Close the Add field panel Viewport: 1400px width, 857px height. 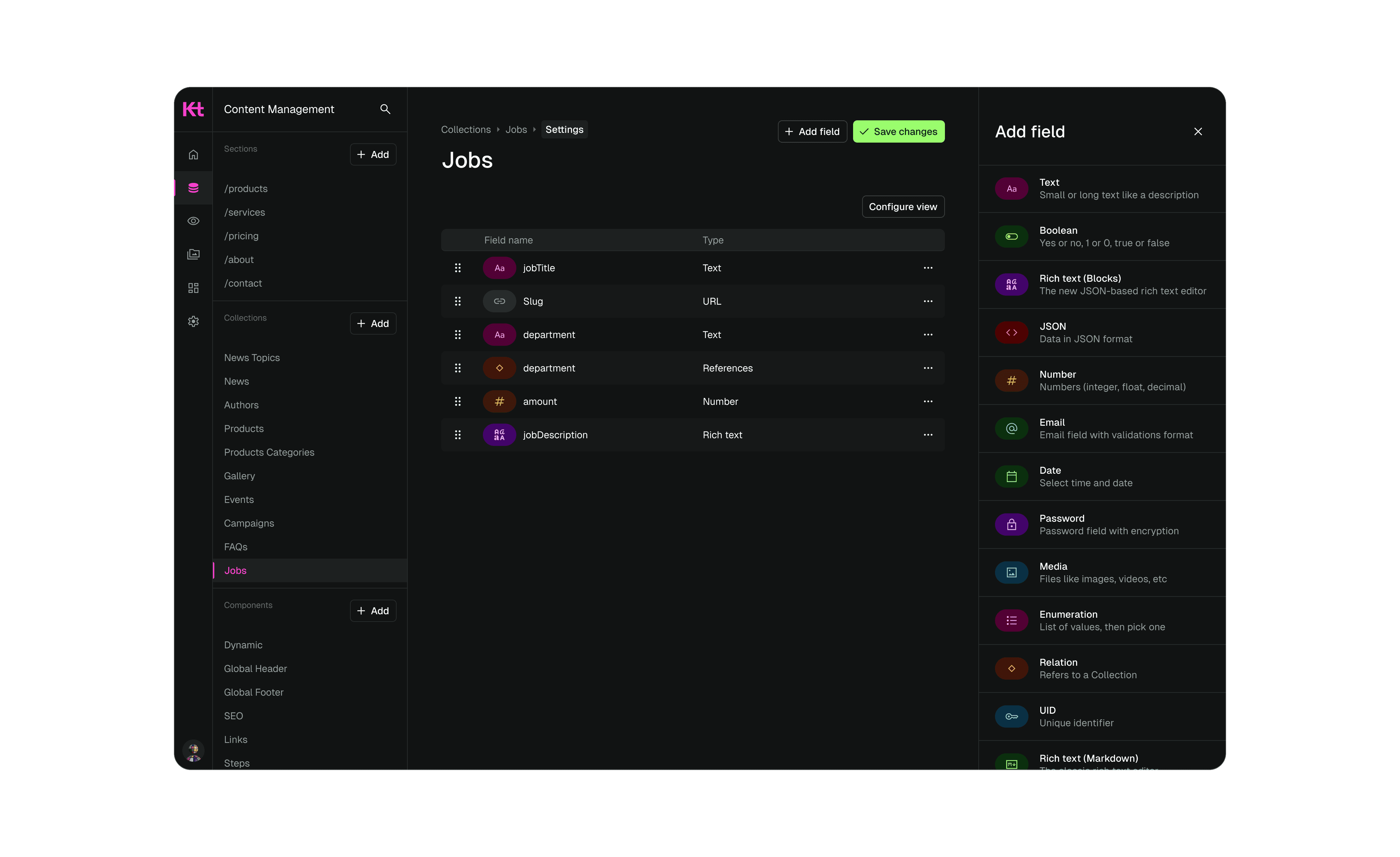[1198, 132]
